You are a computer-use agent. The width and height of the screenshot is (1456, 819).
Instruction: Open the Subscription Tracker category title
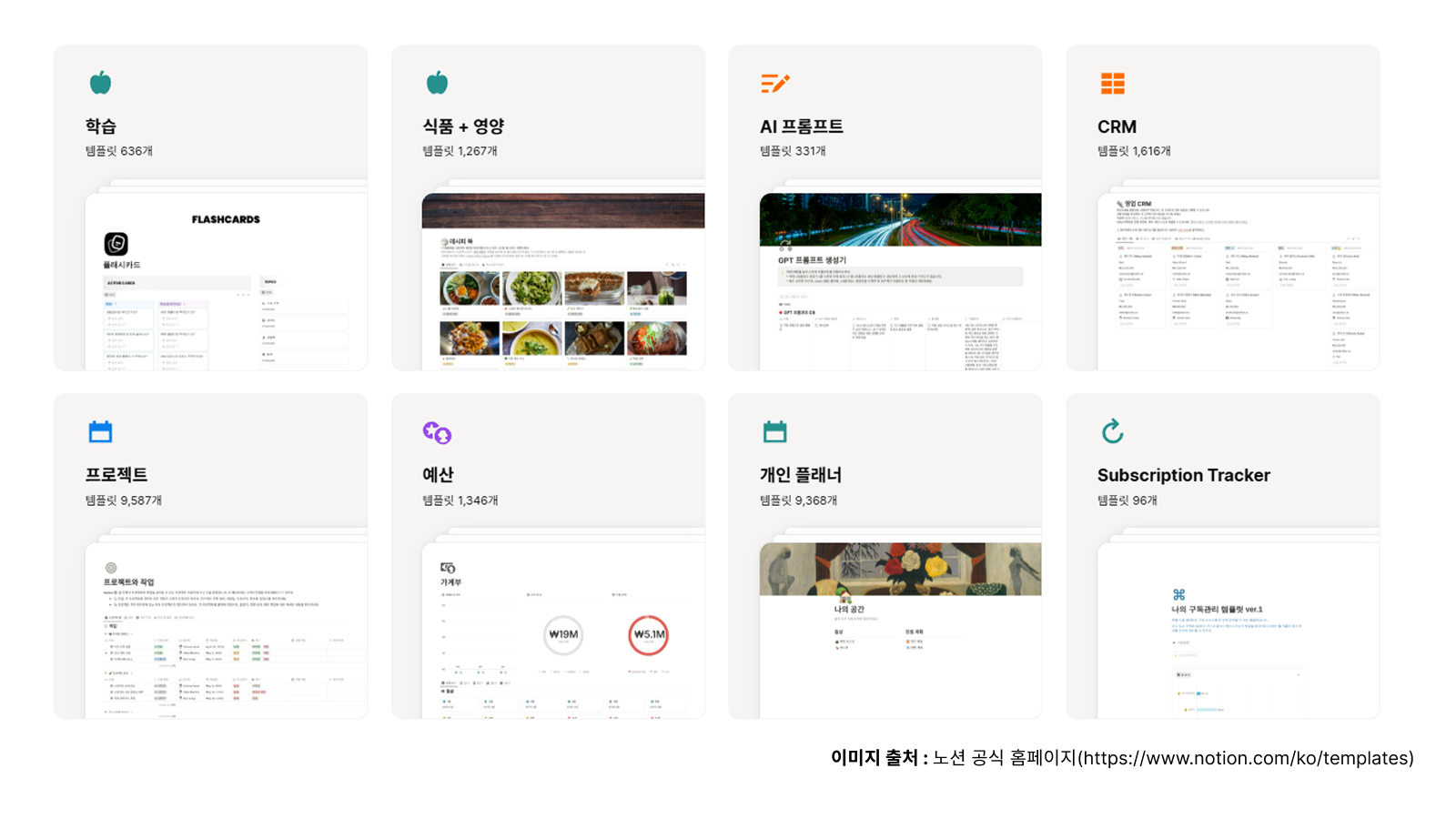point(1184,475)
